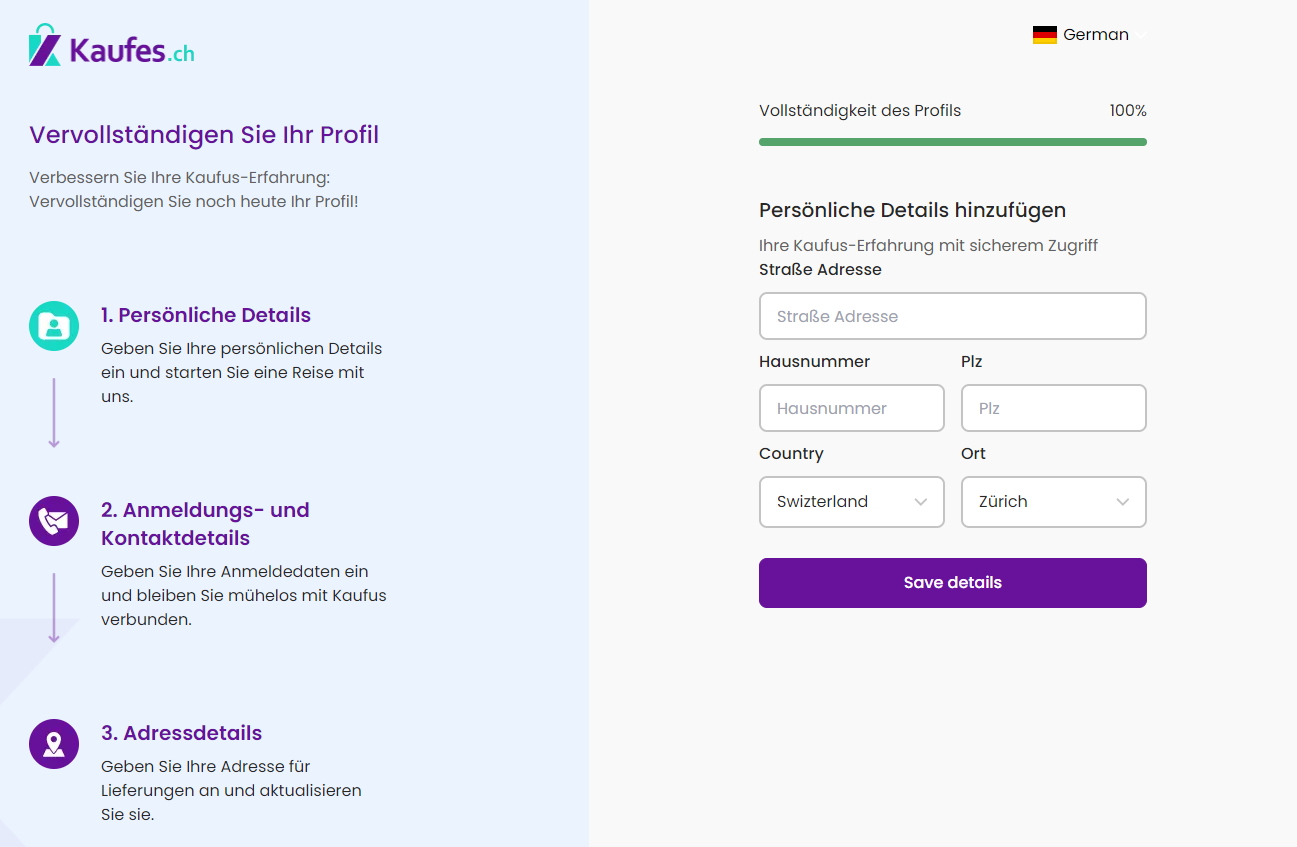Select the Persönliche Details folder icon

(x=54, y=326)
